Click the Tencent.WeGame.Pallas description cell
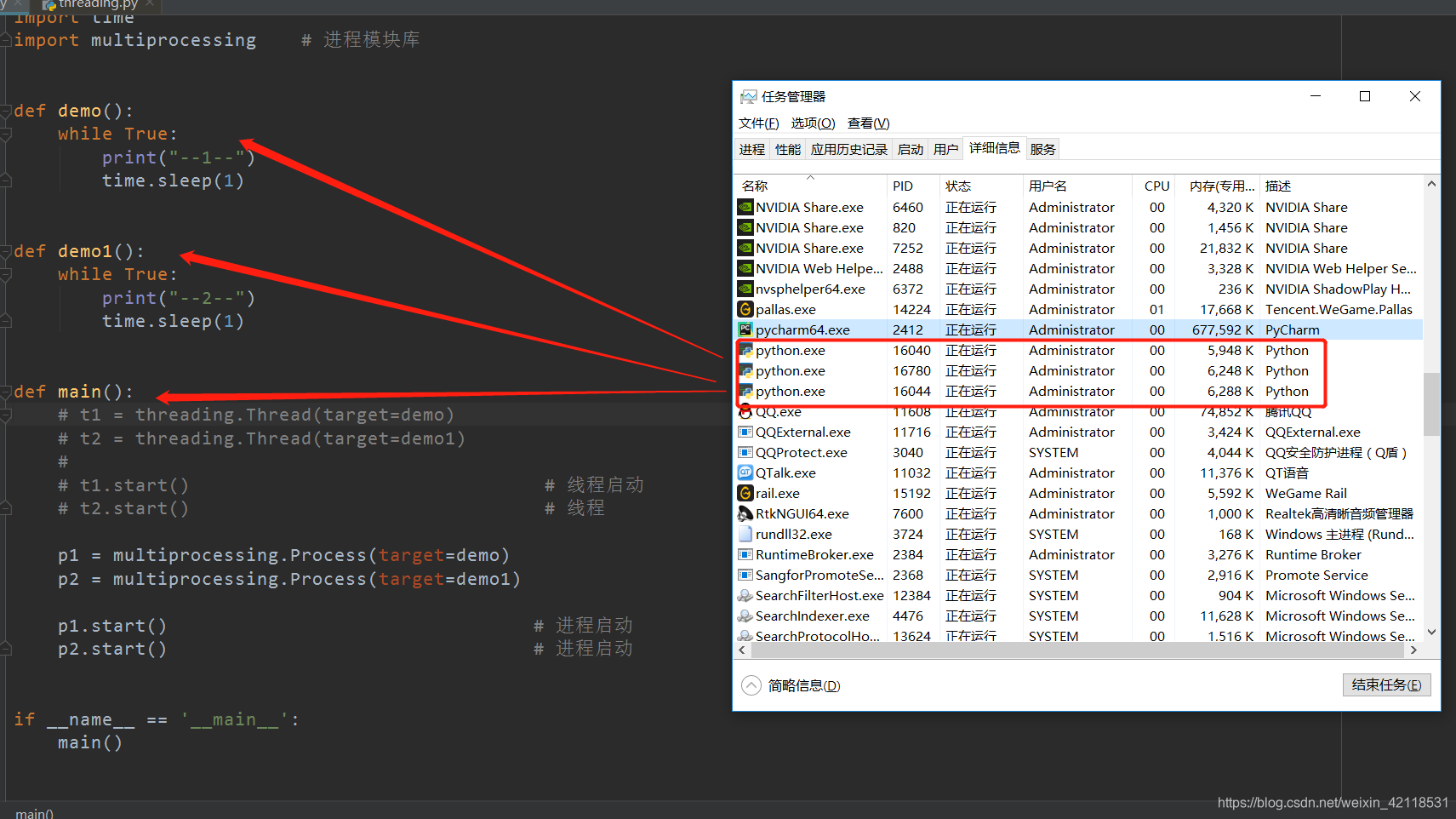The width and height of the screenshot is (1456, 819). click(x=1339, y=309)
